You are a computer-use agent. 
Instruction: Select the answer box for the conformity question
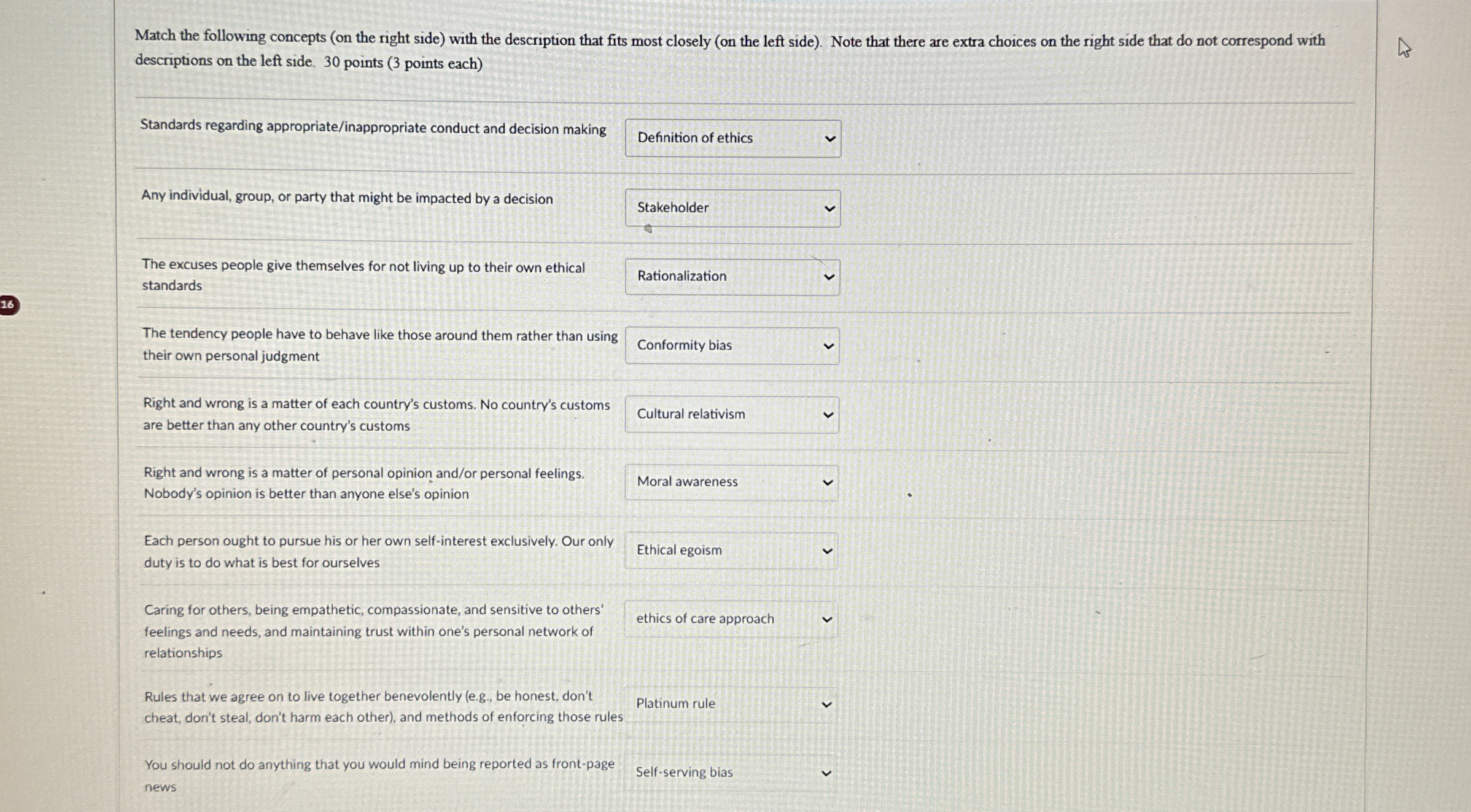[x=732, y=346]
